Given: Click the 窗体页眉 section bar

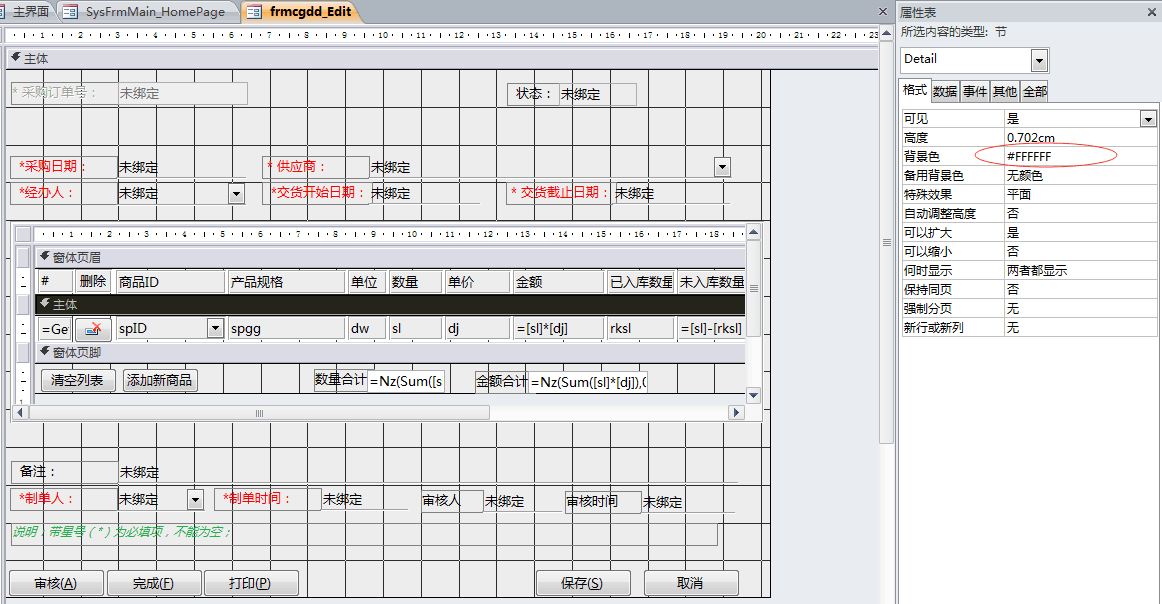Looking at the screenshot, I should click(390, 257).
